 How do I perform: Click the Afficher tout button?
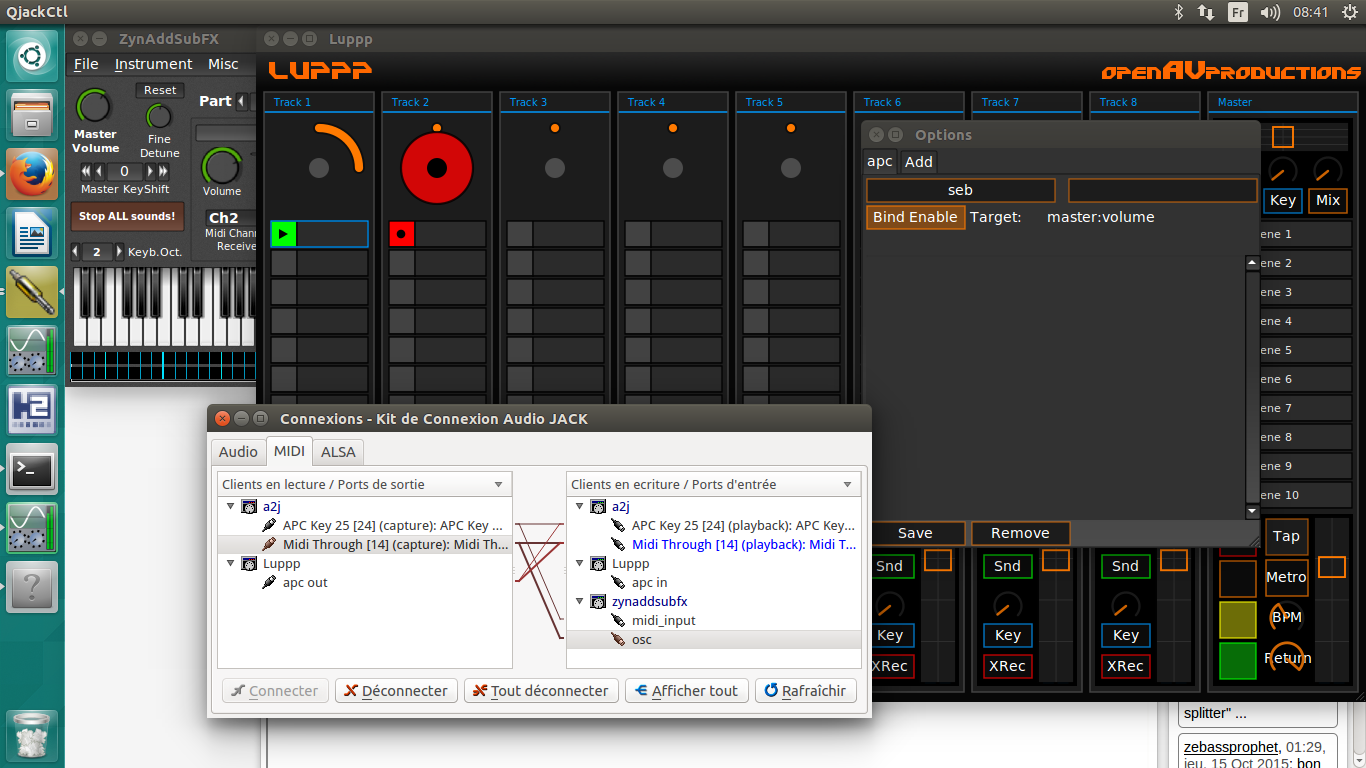pyautogui.click(x=687, y=691)
